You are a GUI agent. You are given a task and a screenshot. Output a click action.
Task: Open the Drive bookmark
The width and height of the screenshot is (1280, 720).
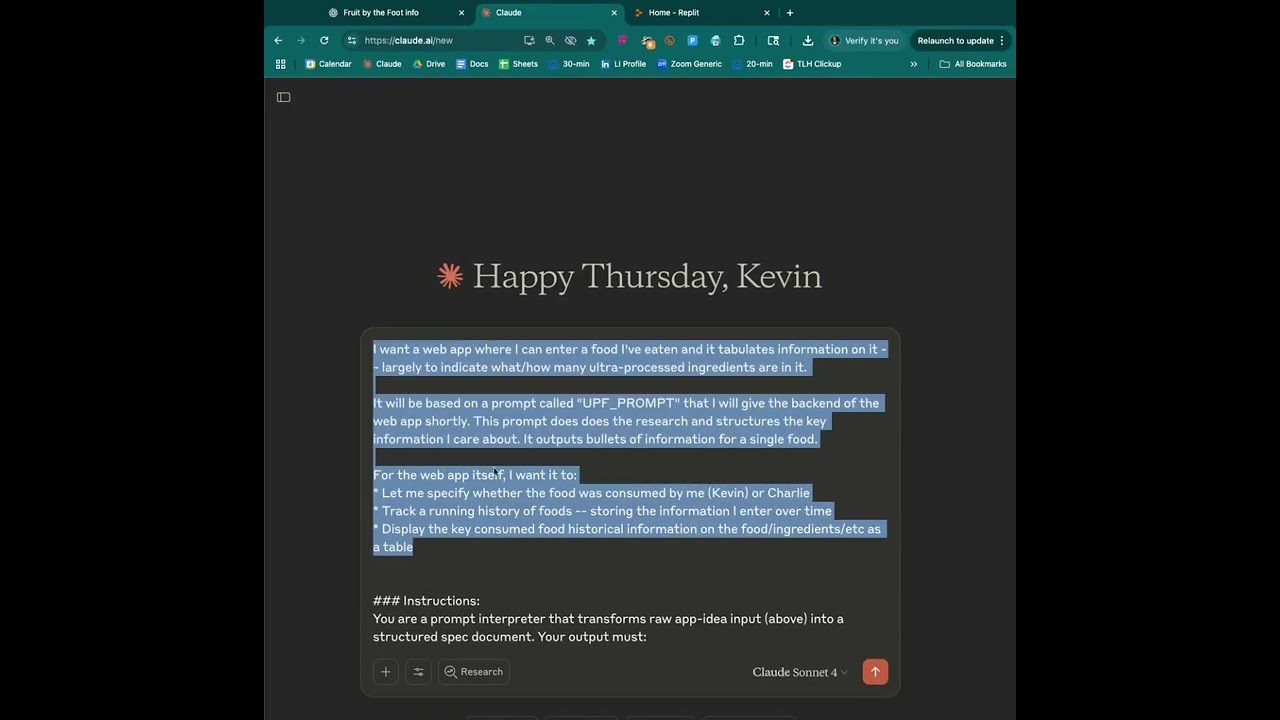(429, 64)
